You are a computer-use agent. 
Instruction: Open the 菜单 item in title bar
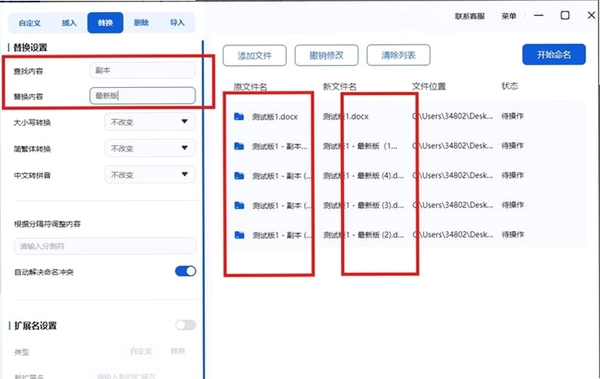509,16
